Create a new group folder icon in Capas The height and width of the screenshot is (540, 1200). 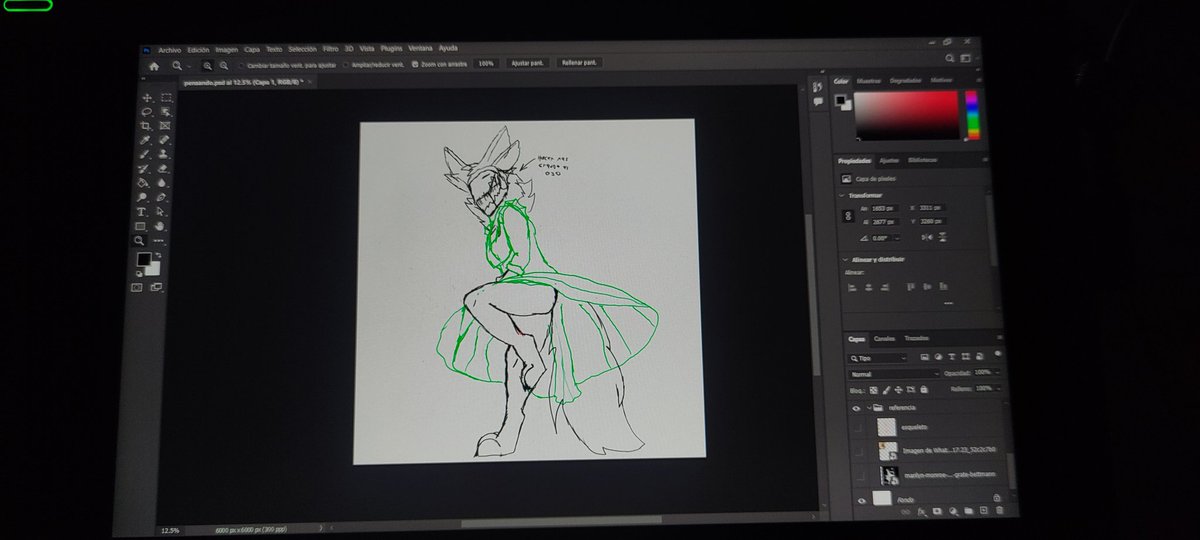point(968,511)
